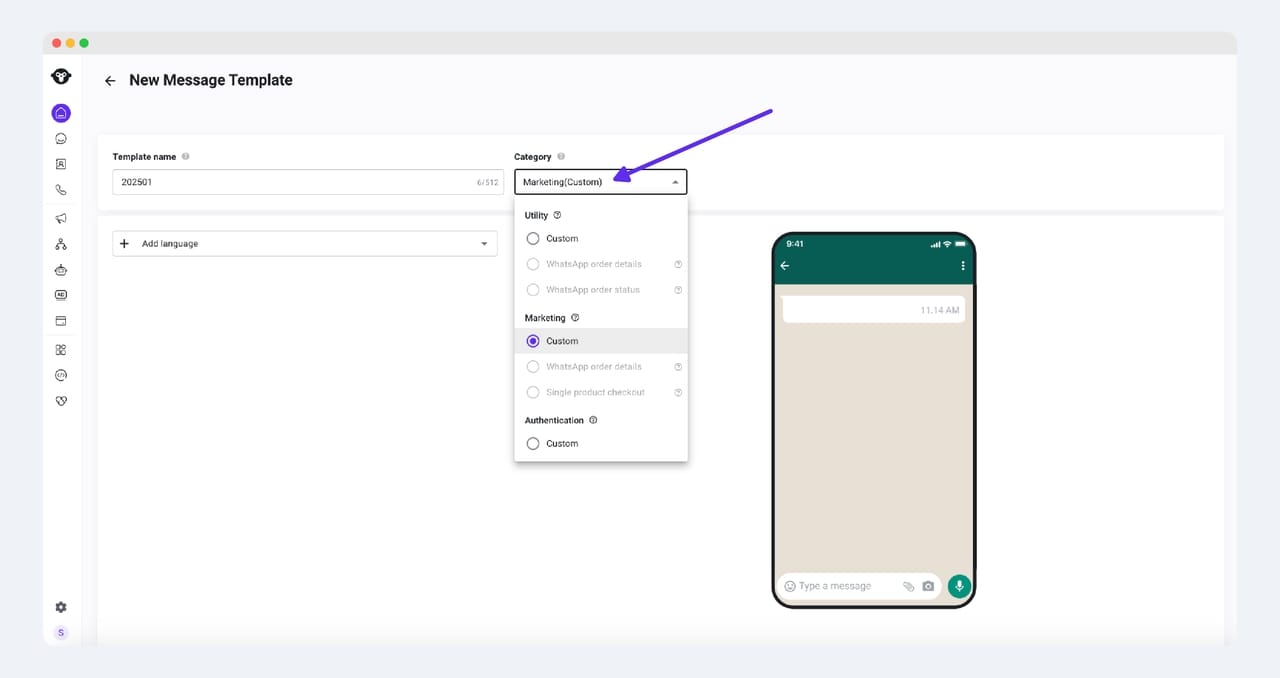Click the three-dot menu in phone preview
The width and height of the screenshot is (1280, 678).
pos(963,266)
